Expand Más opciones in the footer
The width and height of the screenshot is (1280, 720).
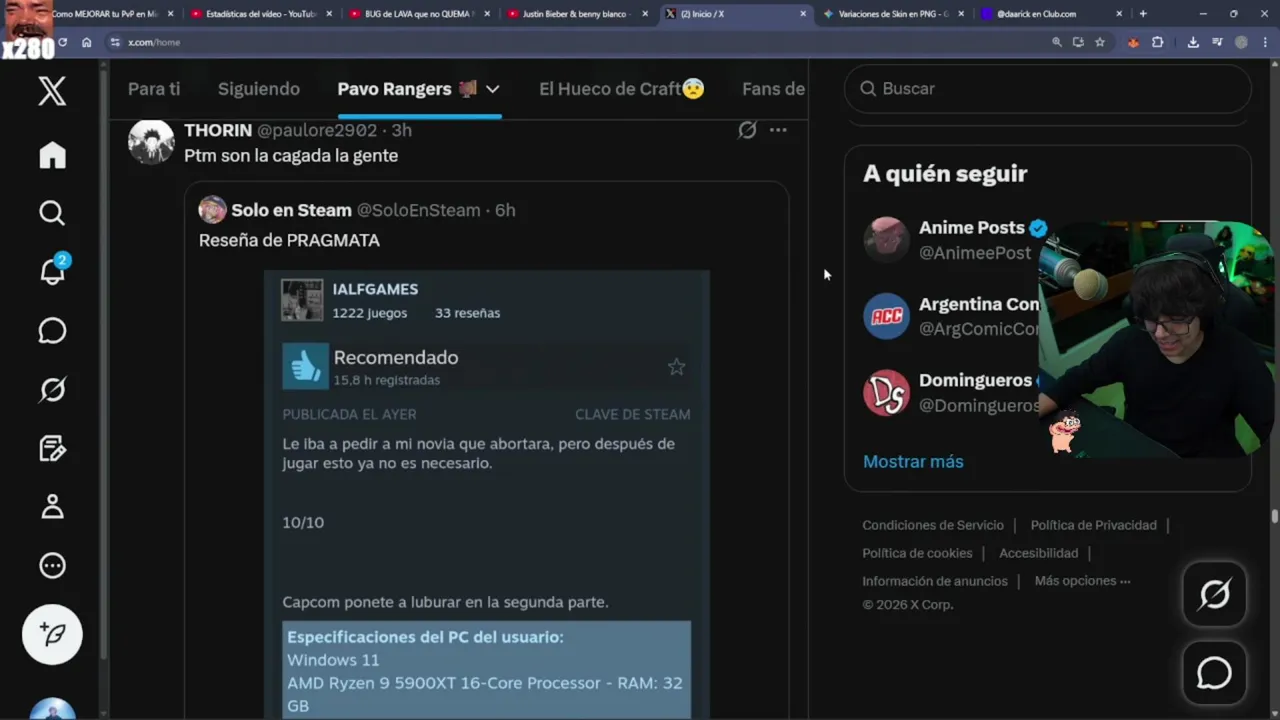[1082, 581]
